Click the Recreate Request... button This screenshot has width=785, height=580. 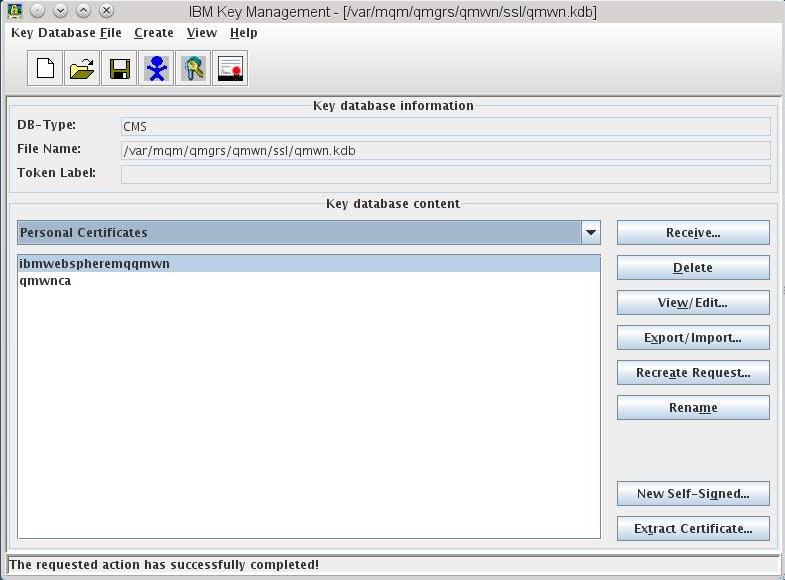click(693, 373)
